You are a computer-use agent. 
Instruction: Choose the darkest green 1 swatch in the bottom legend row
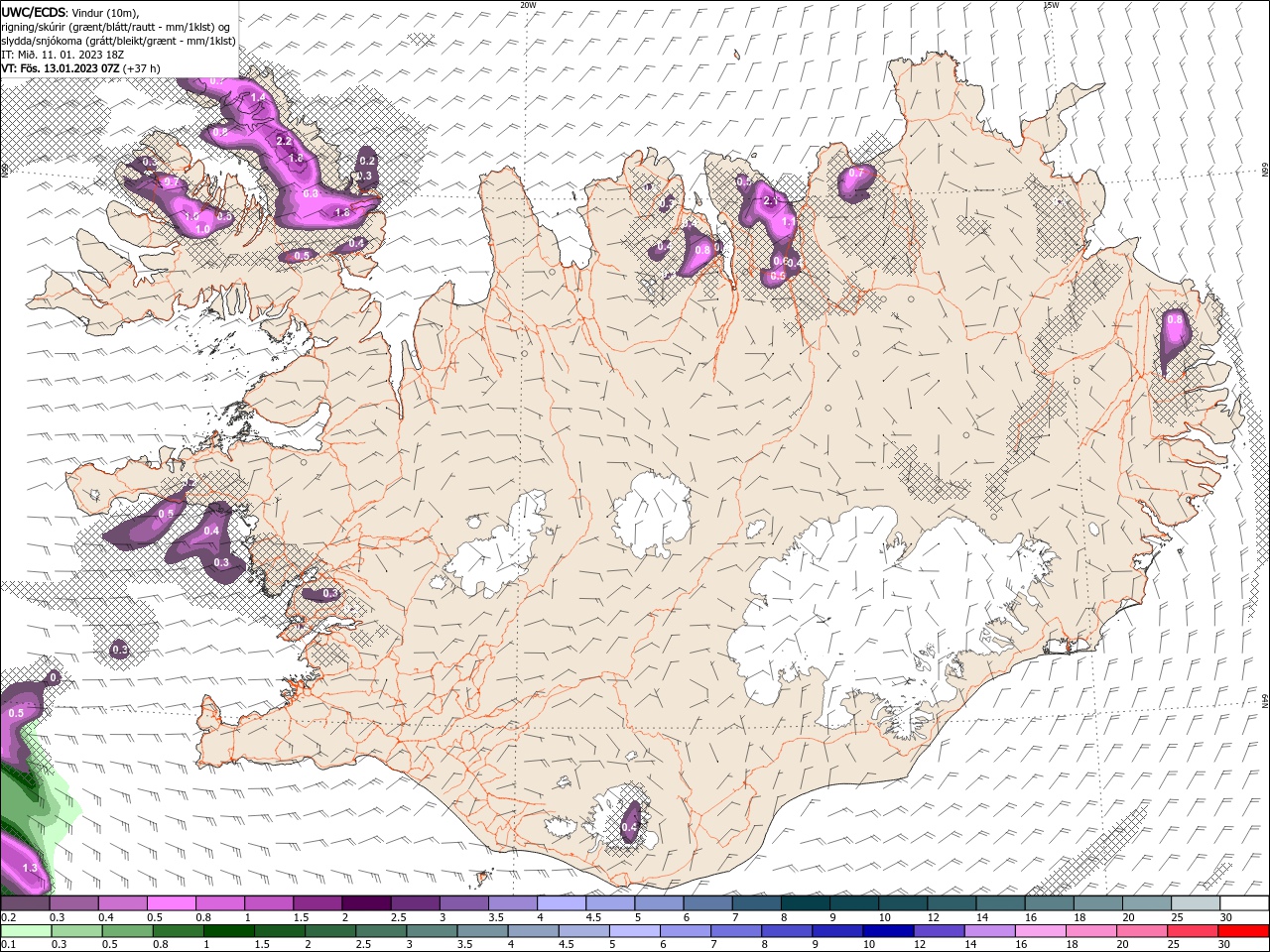point(228,931)
